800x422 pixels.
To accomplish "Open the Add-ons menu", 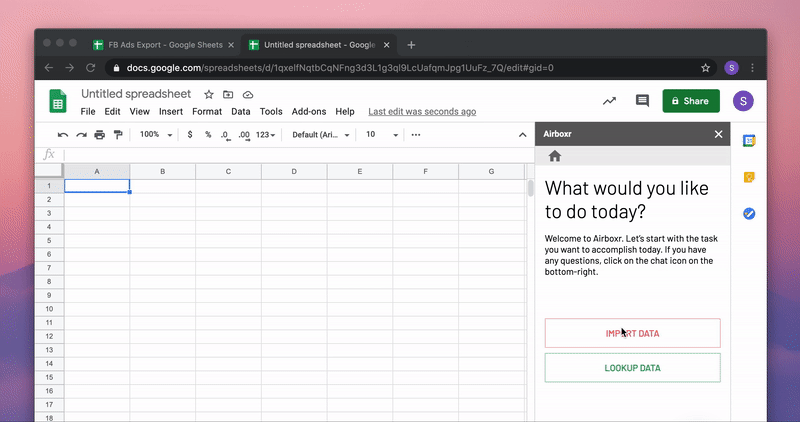I will coord(309,112).
